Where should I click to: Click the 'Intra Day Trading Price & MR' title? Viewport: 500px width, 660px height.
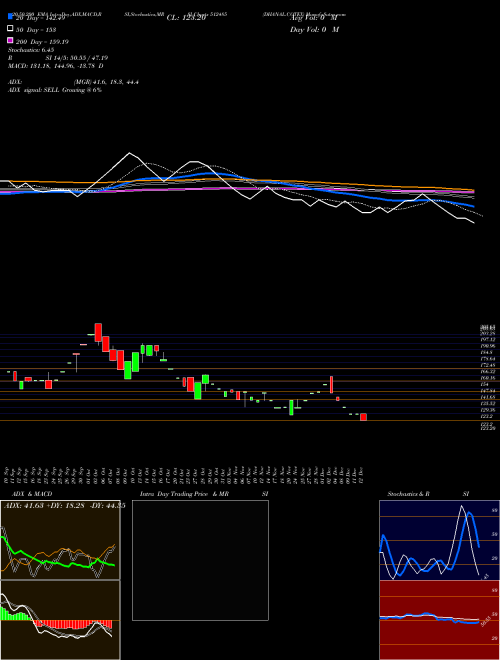coord(184,494)
